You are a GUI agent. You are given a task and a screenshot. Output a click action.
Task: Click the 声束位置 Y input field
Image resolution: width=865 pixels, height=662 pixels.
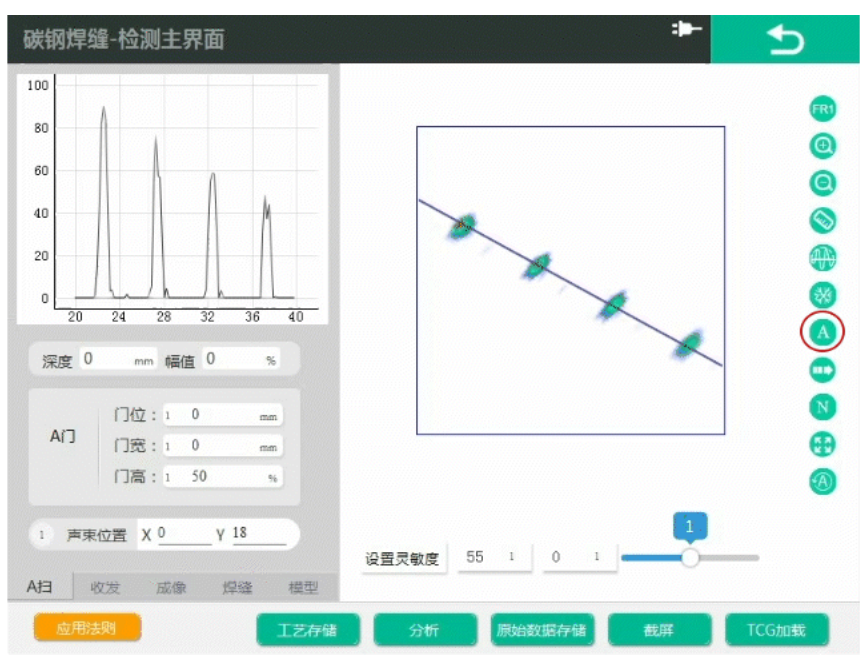tap(258, 534)
